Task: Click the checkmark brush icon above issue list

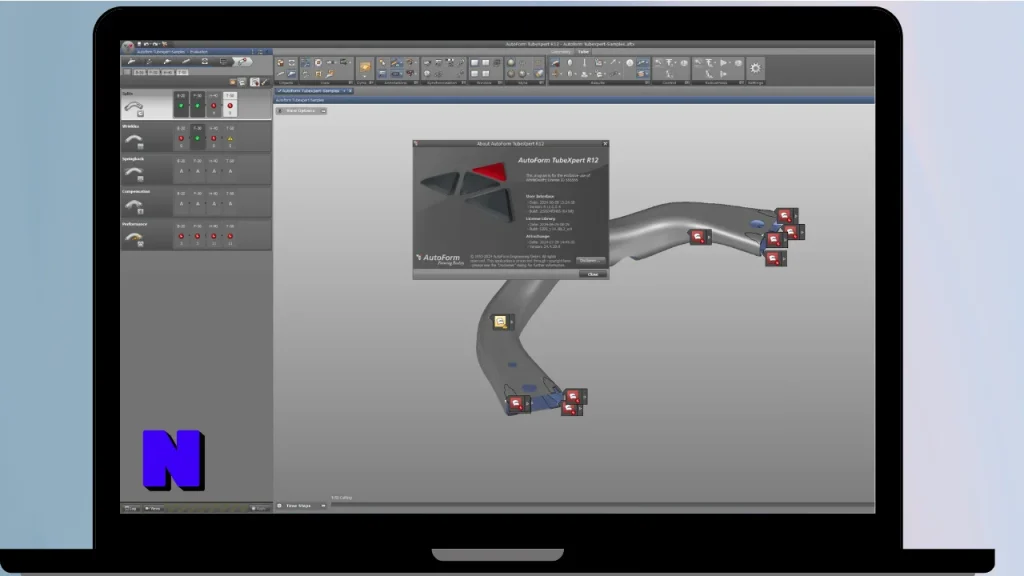Action: [264, 82]
